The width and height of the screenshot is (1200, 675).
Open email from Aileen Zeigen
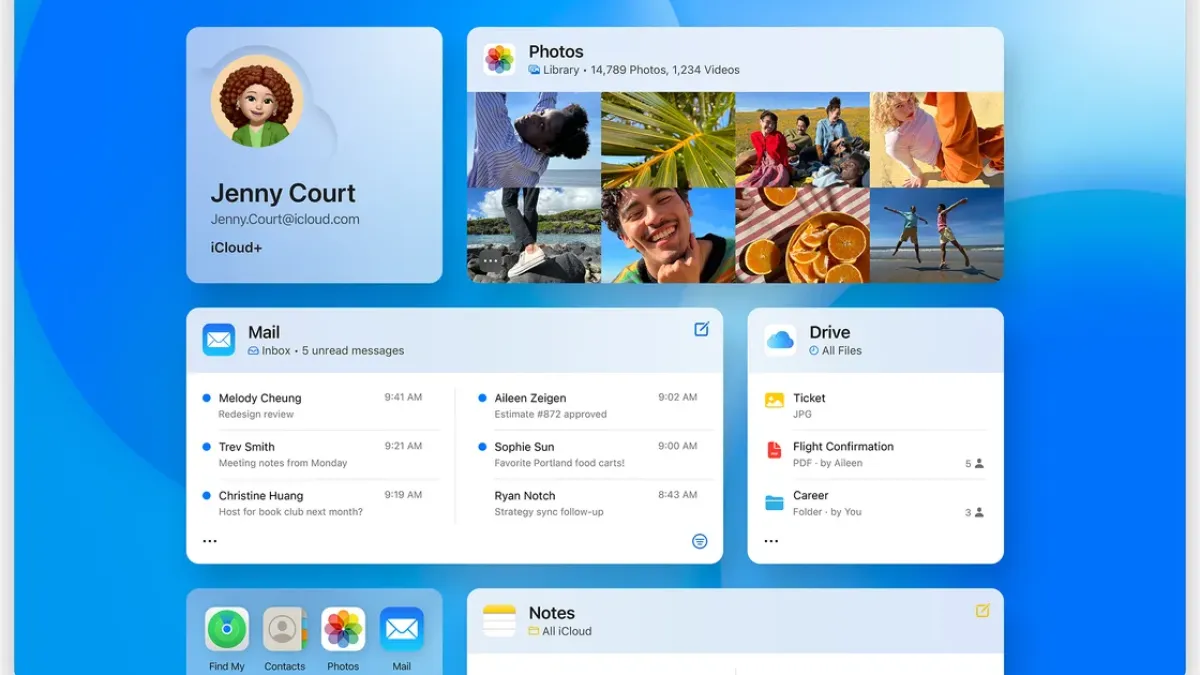pyautogui.click(x=594, y=405)
